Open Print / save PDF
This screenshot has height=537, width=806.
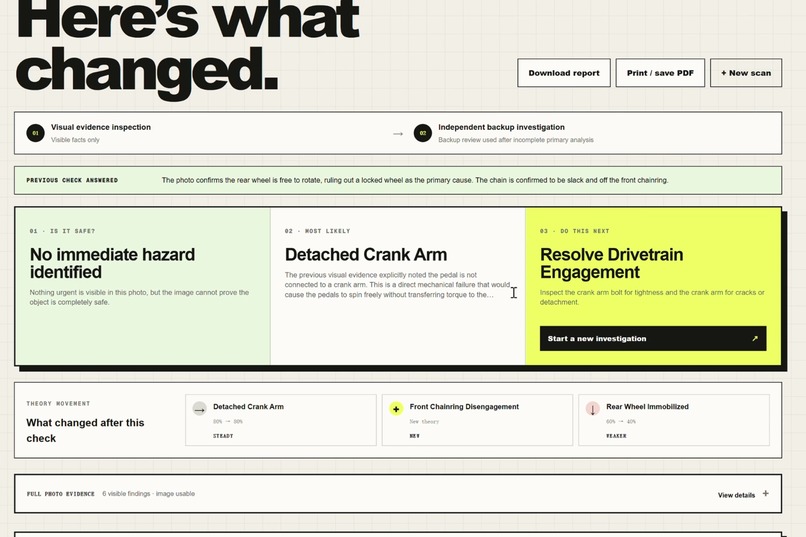click(660, 73)
